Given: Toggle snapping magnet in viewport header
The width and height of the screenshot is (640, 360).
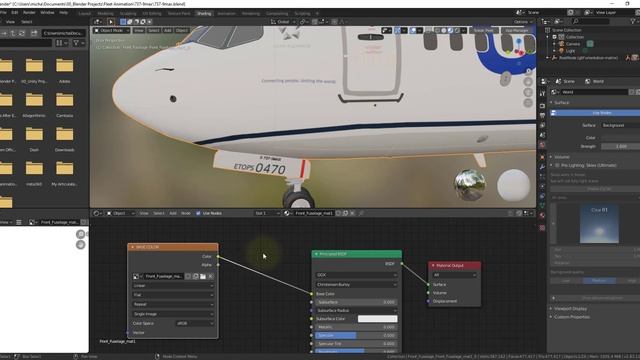Looking at the screenshot, I should pyautogui.click(x=315, y=22).
